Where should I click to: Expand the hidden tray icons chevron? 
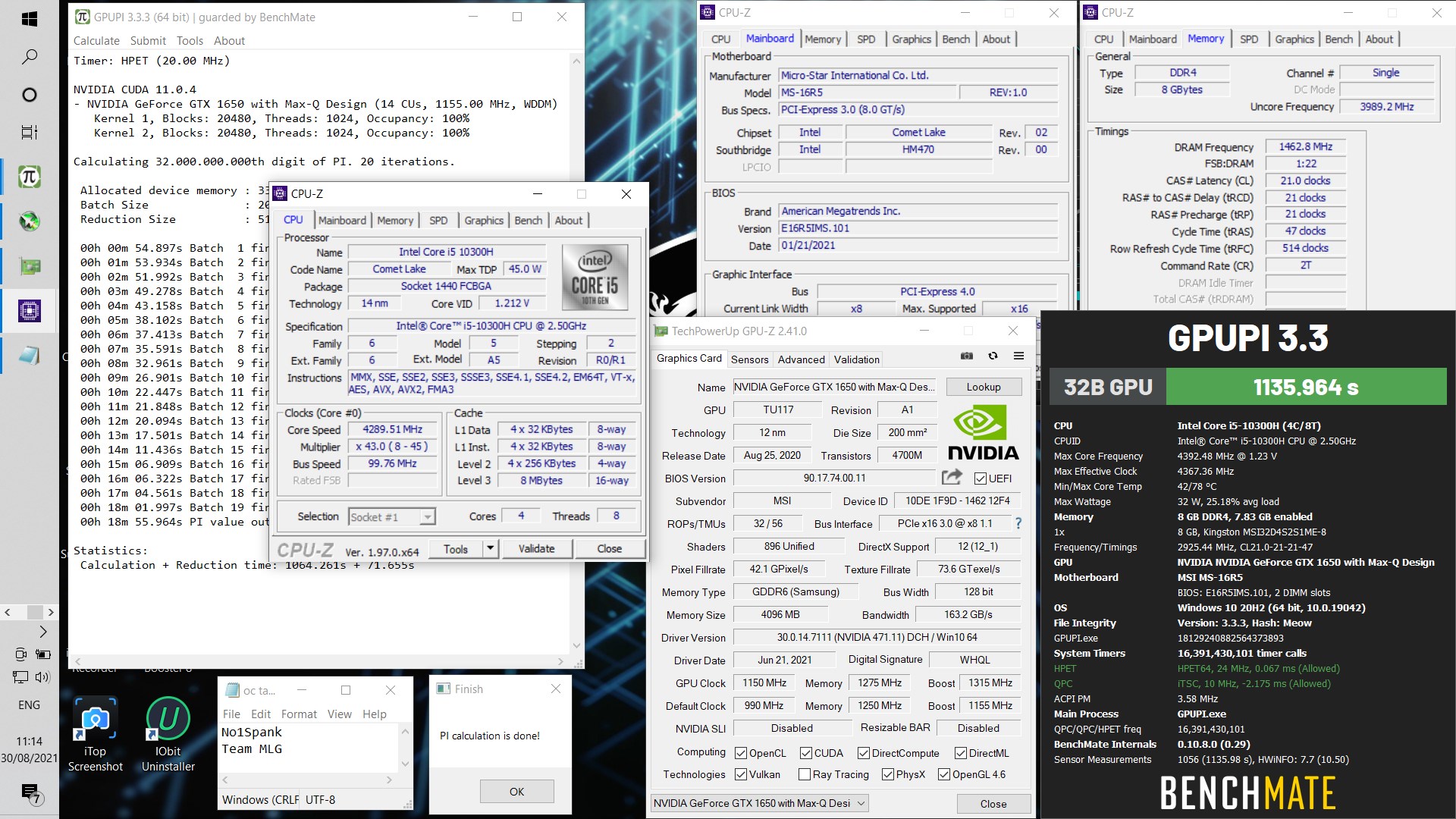tap(43, 632)
